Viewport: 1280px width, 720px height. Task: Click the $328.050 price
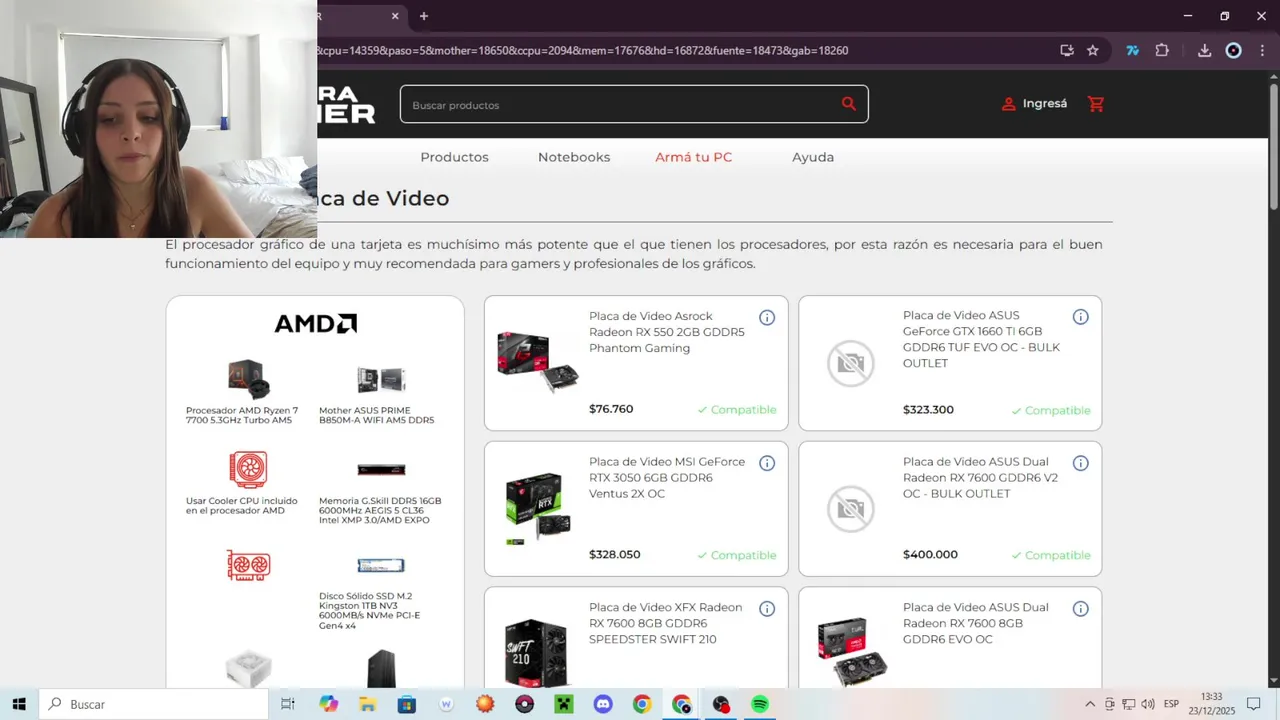pyautogui.click(x=615, y=555)
